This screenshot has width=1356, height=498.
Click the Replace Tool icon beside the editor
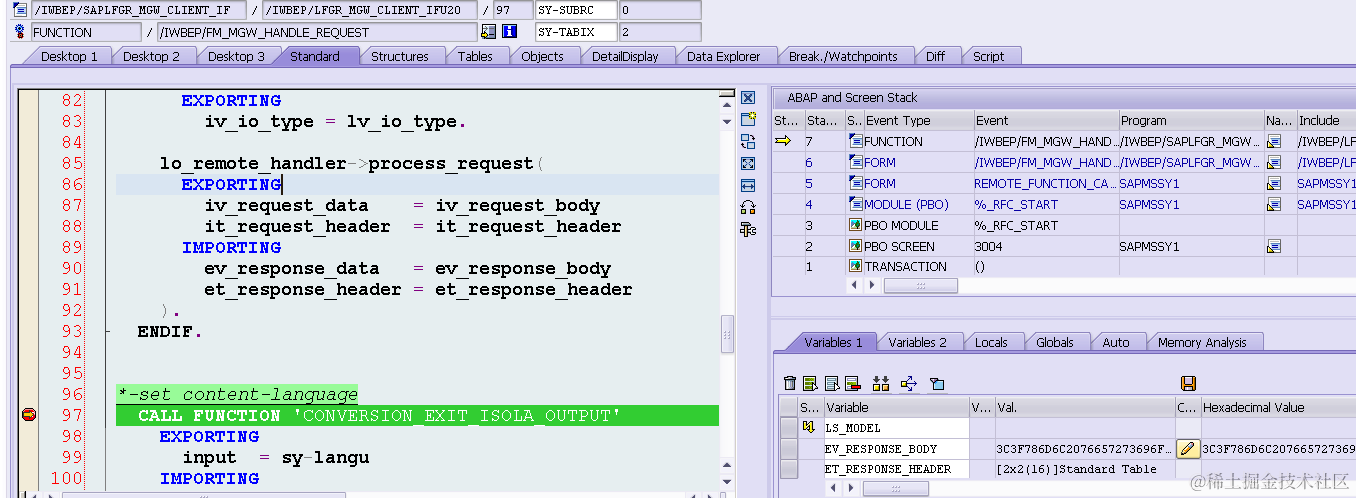point(747,142)
